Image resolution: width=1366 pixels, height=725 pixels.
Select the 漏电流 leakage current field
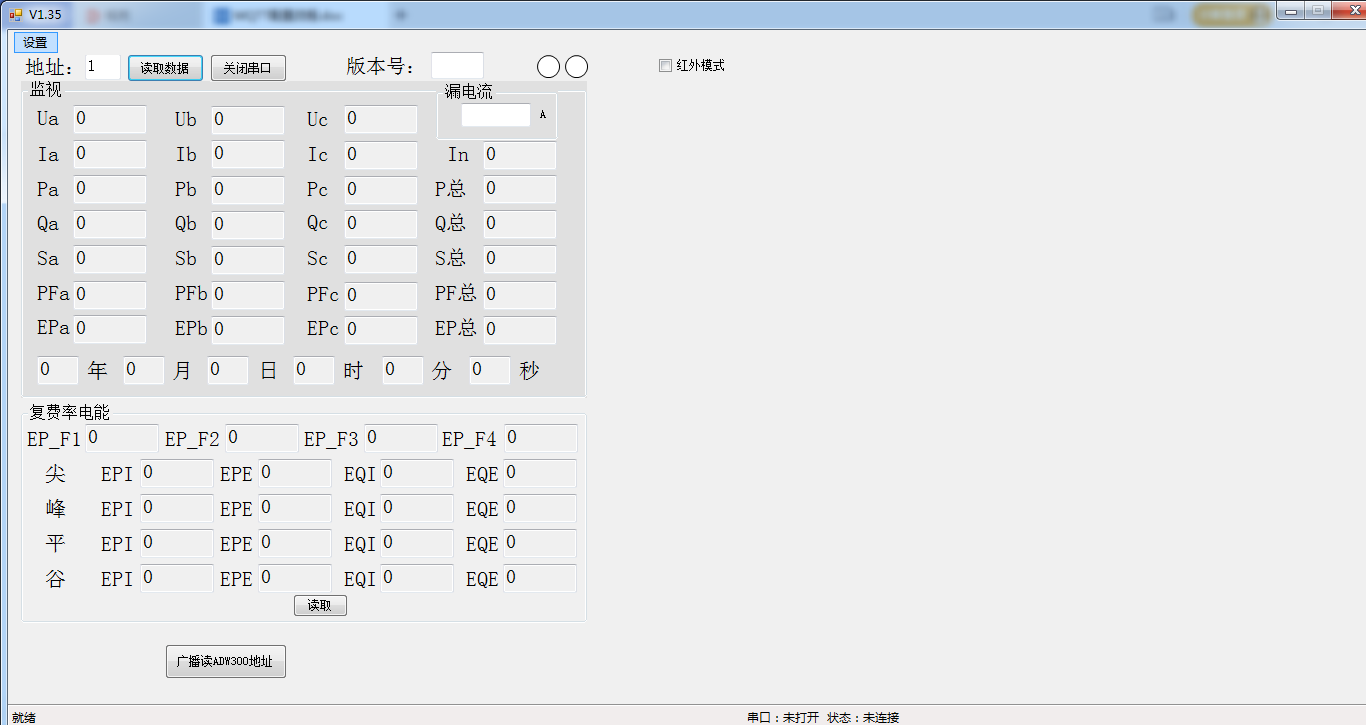tap(495, 116)
